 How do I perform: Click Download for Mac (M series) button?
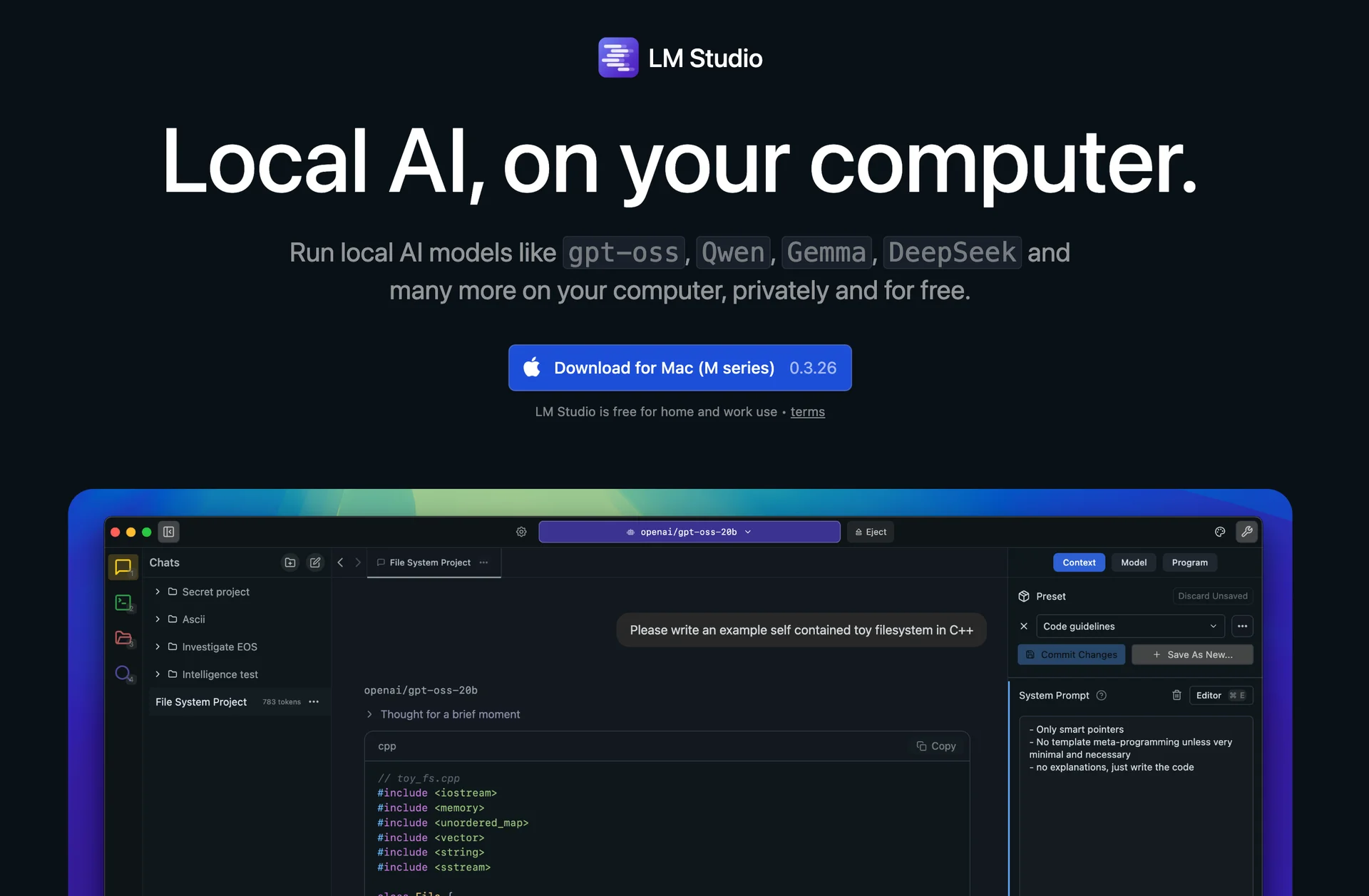click(680, 368)
